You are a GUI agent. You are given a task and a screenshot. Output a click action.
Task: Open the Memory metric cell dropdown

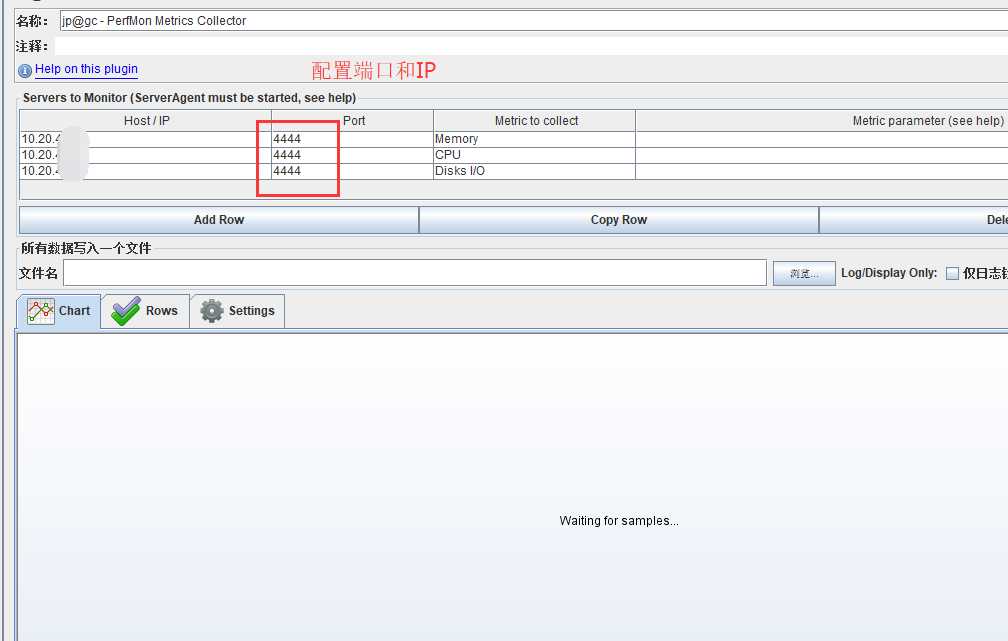tap(534, 139)
